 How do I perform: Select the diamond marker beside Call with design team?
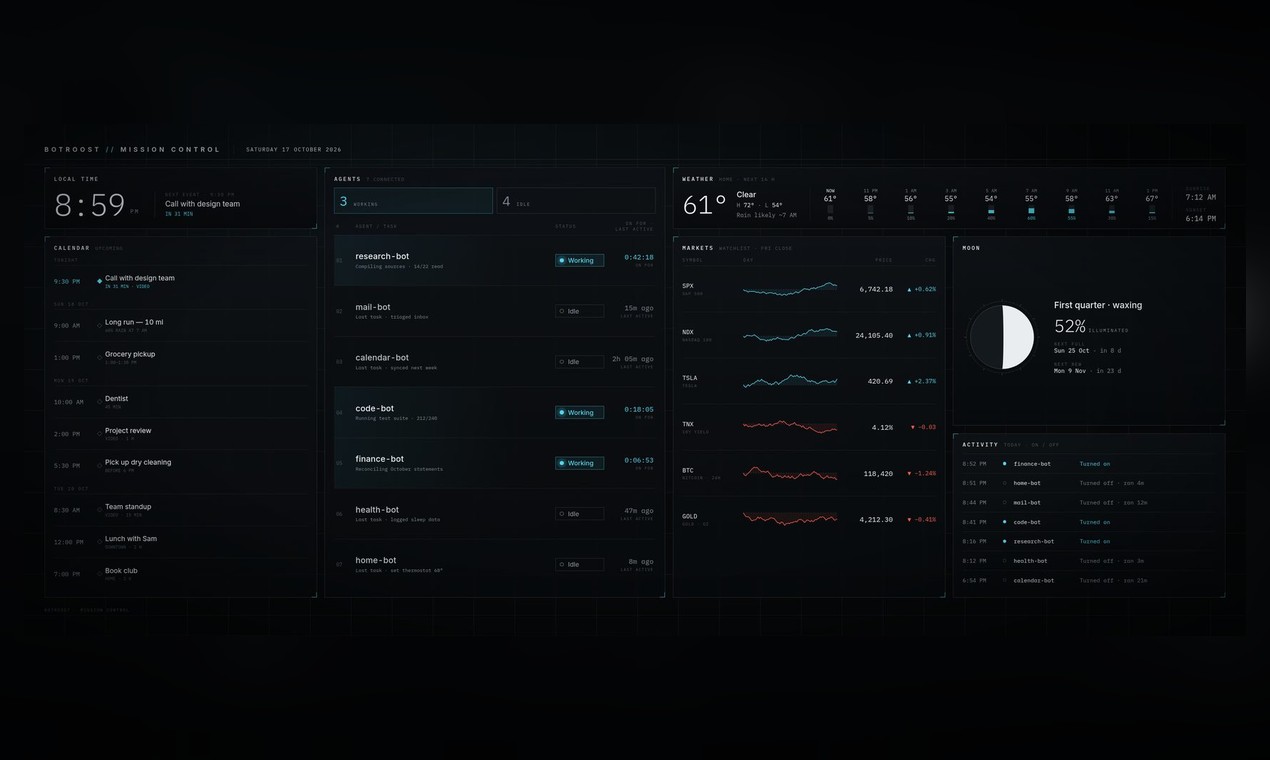(x=99, y=281)
